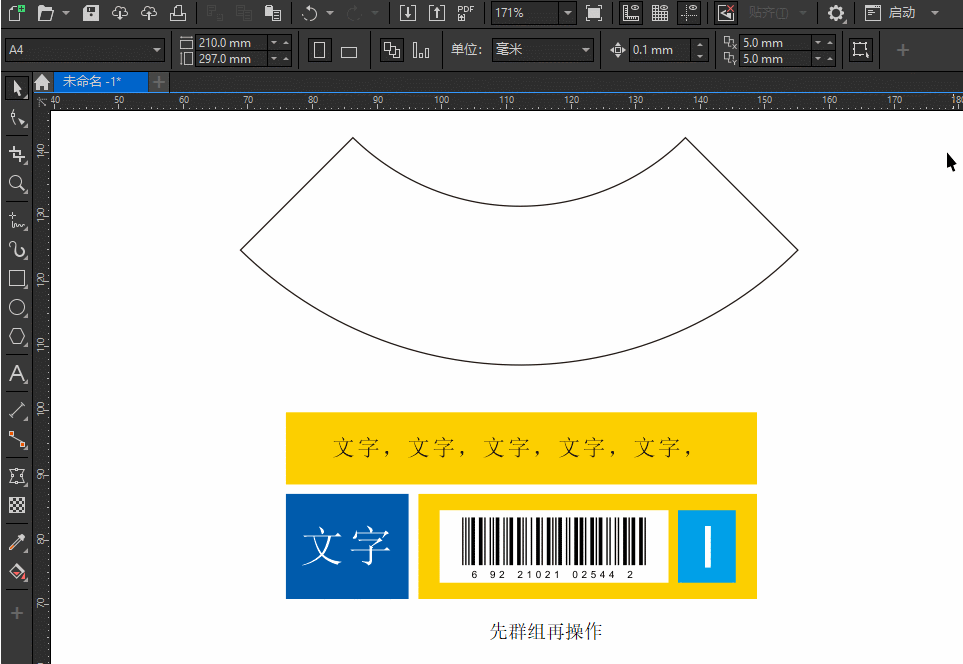Screen dimensions: 963x664
Task: Select the Connector tool
Action: pos(17,440)
